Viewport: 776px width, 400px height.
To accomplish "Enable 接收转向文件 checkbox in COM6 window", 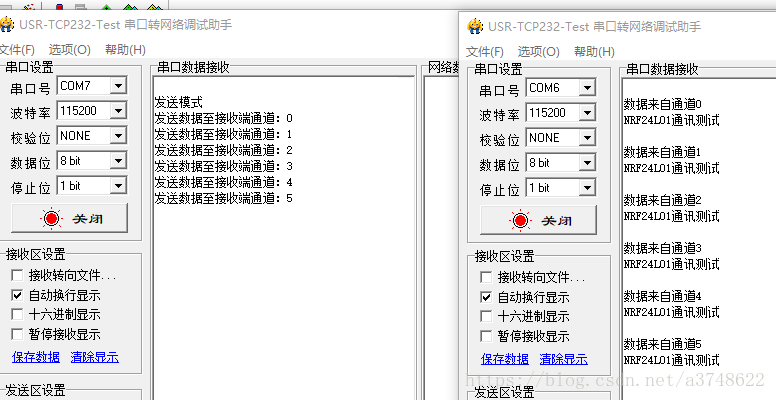I will point(486,277).
